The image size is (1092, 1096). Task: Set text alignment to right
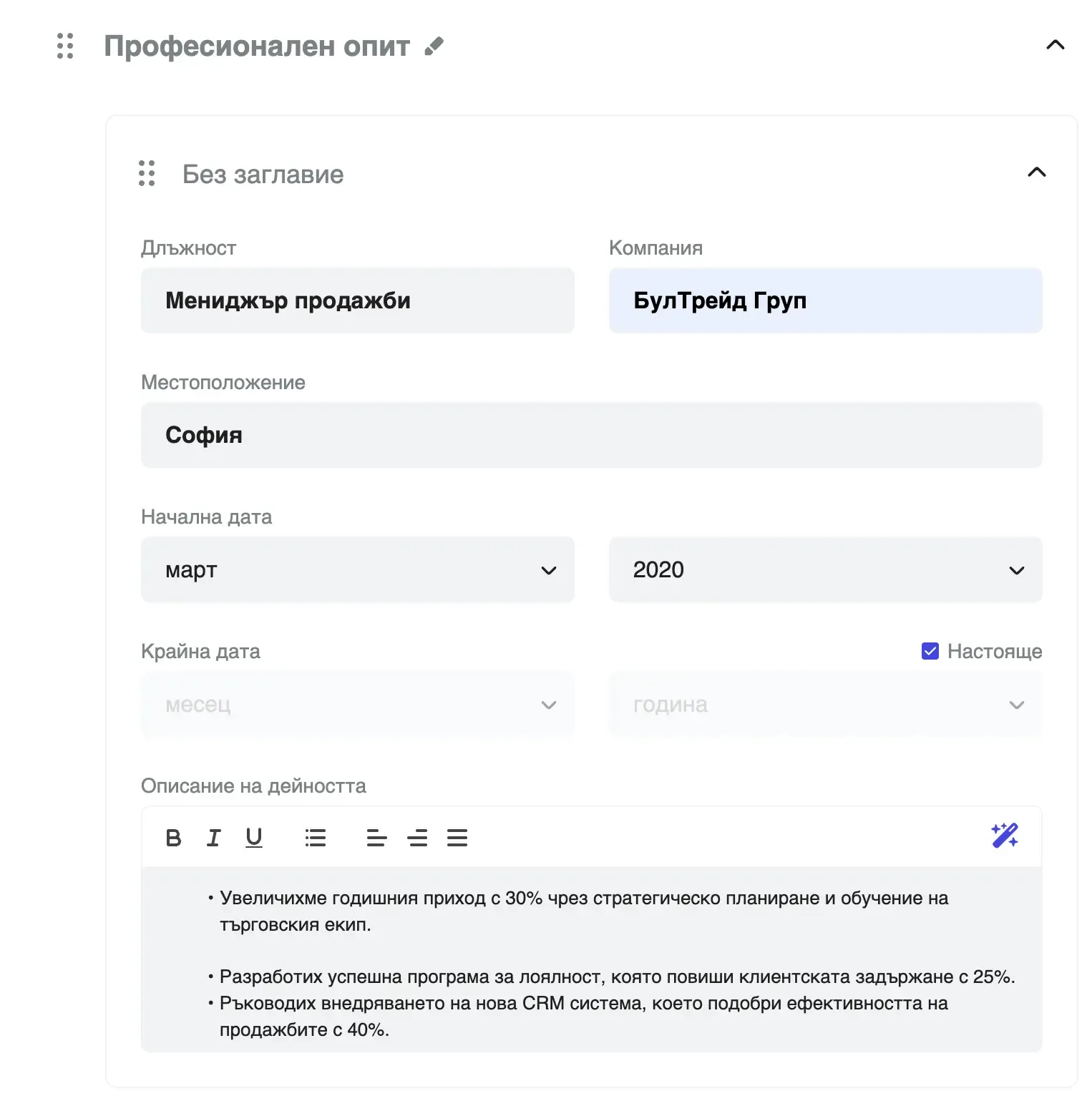click(418, 837)
